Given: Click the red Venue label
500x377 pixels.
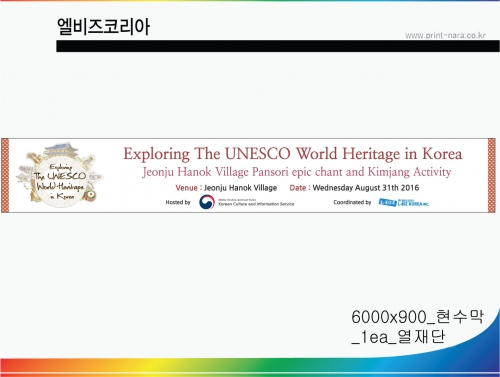Looking at the screenshot, I should click(186, 188).
